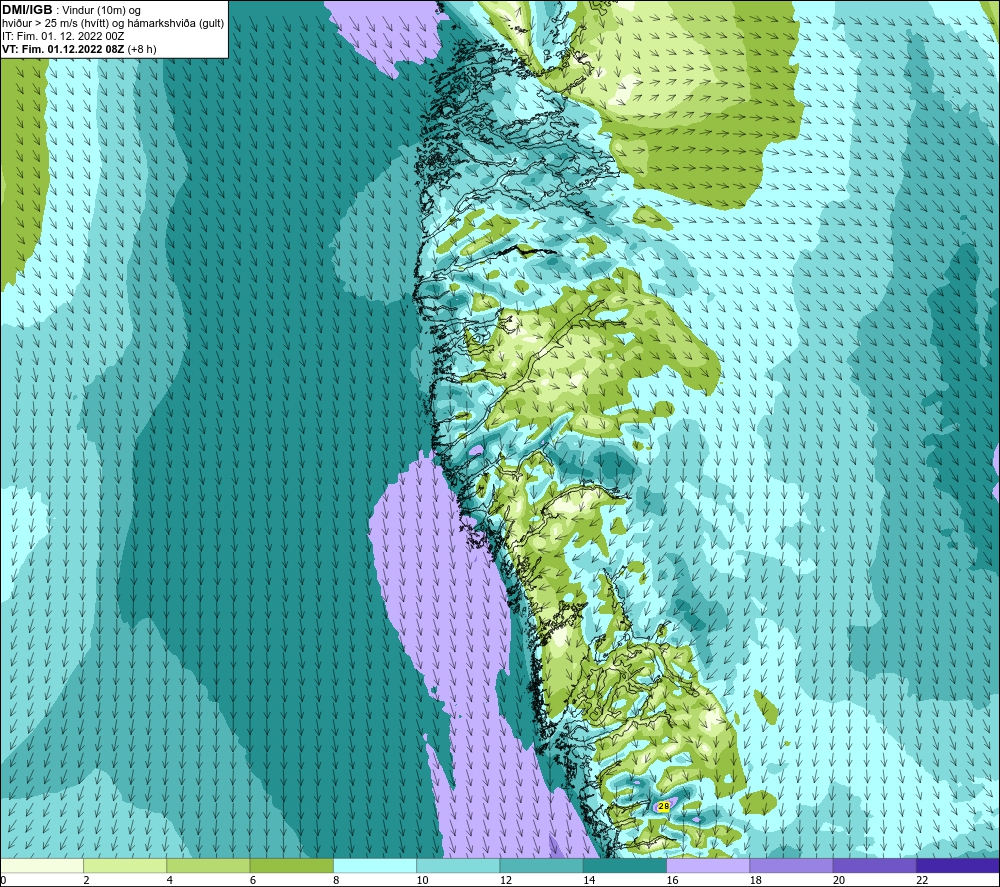Click the 2–4 m/s legend color swatch
This screenshot has height=887, width=1000.
(125, 866)
